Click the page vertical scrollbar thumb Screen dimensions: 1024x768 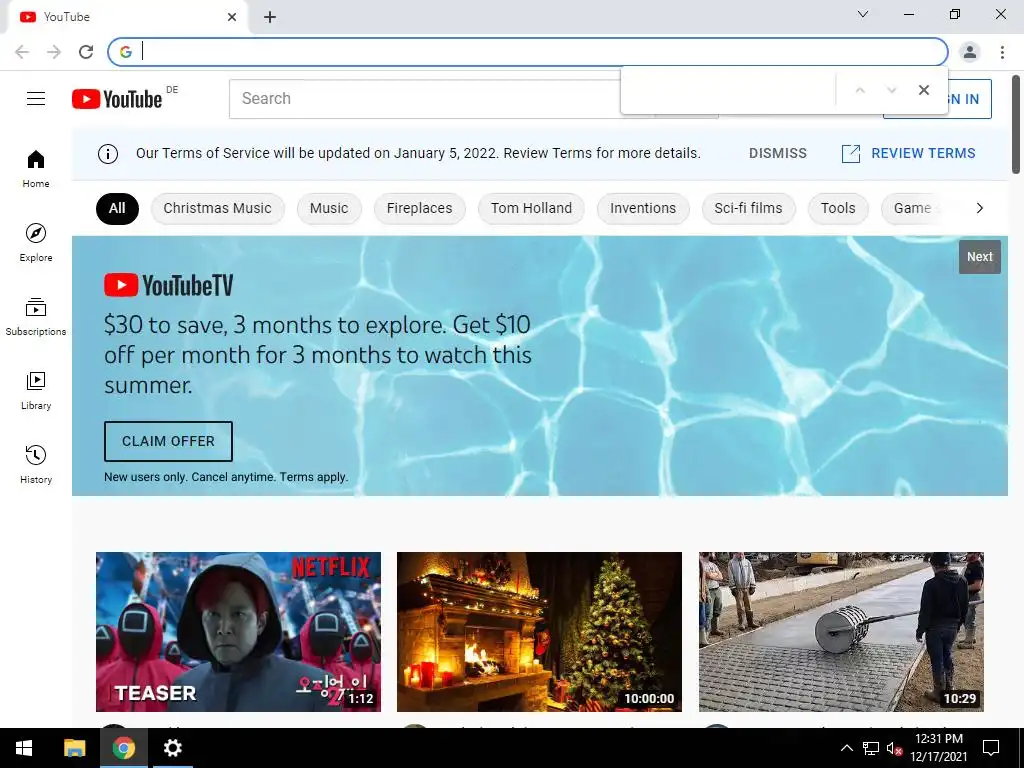click(1016, 124)
